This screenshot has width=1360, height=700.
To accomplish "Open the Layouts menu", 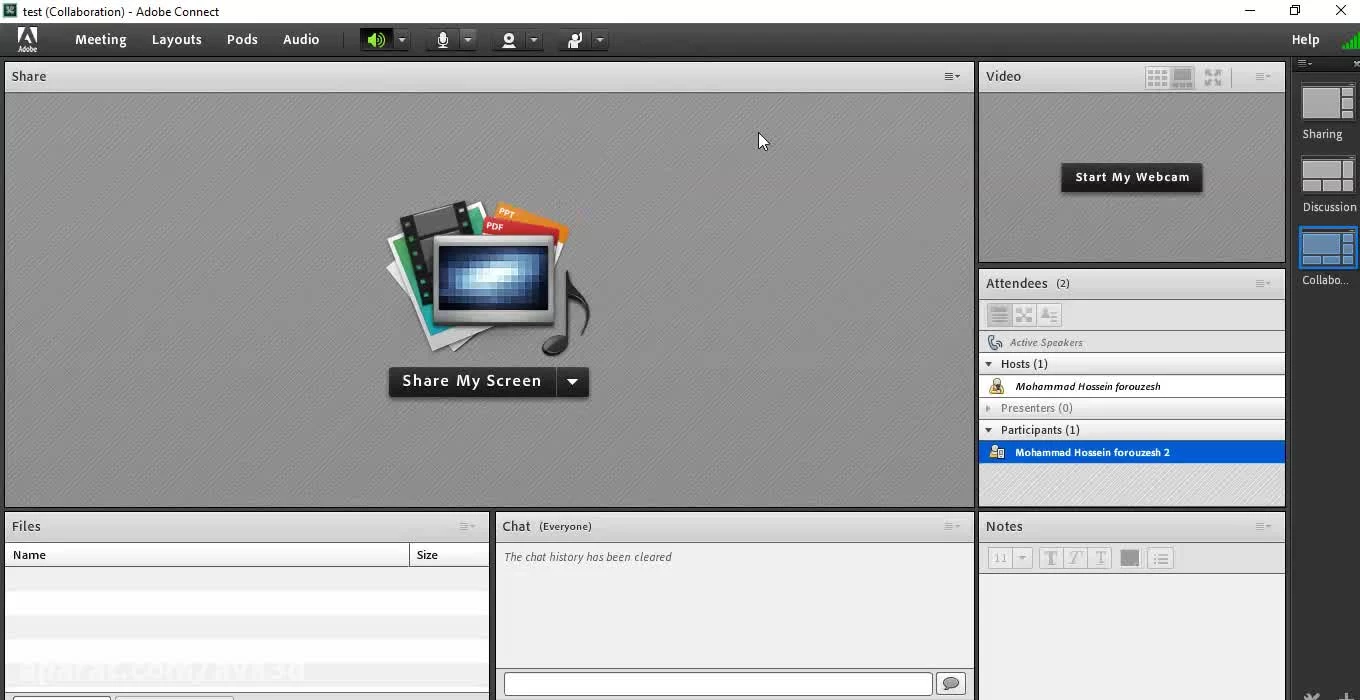I will point(177,40).
